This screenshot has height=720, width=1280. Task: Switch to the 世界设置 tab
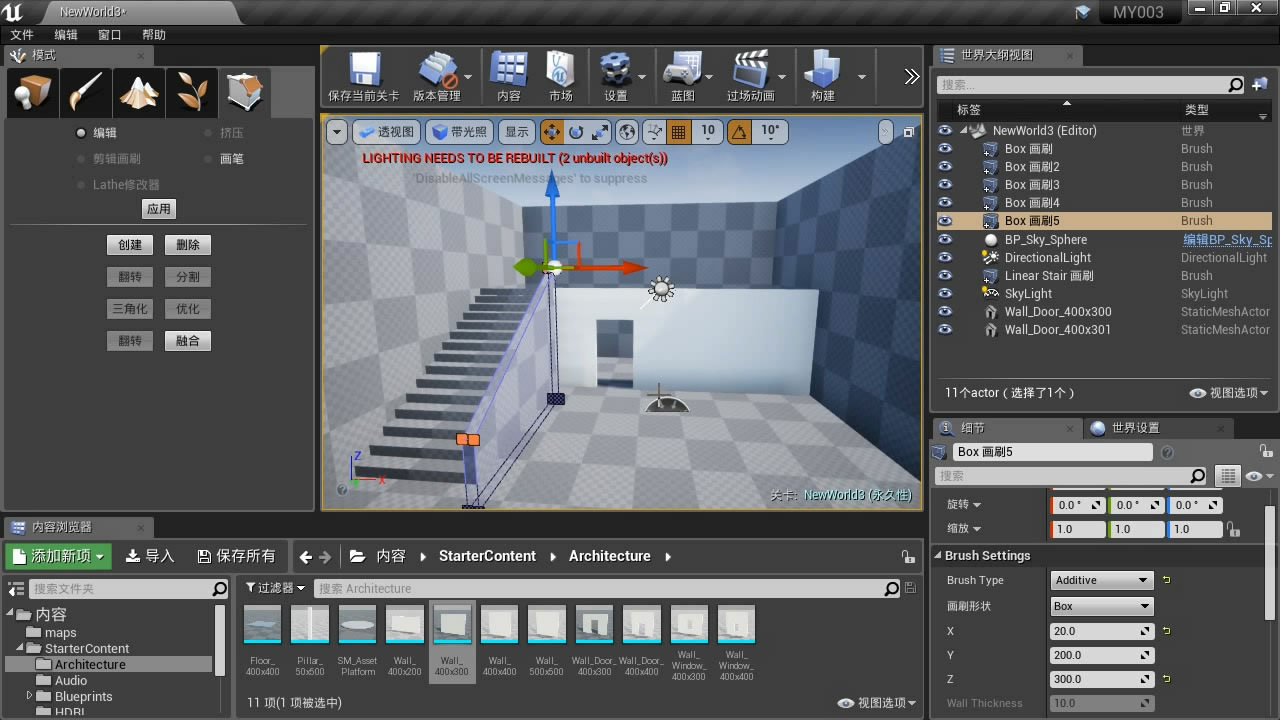click(x=1134, y=428)
